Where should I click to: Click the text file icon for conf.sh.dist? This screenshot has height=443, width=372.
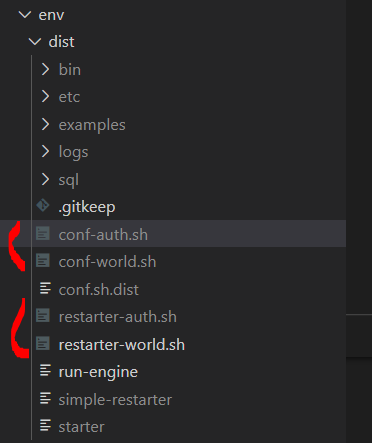(45, 288)
